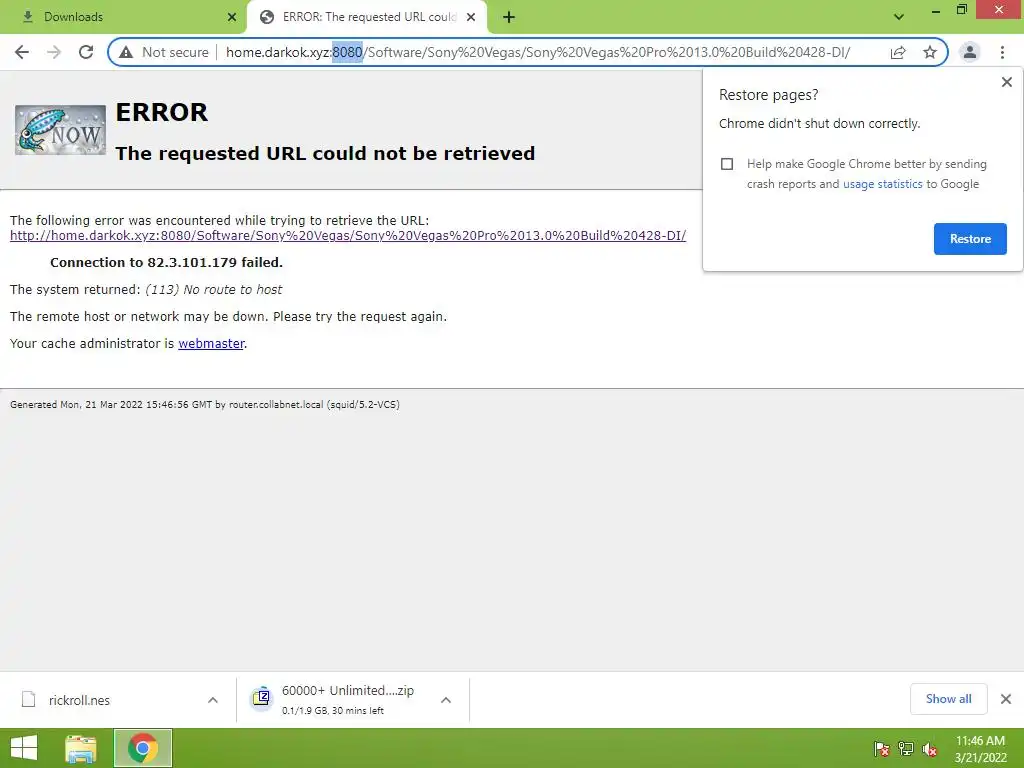1024x768 pixels.
Task: Click 'The requested URL could not be retrieved' heading
Action: click(x=325, y=153)
